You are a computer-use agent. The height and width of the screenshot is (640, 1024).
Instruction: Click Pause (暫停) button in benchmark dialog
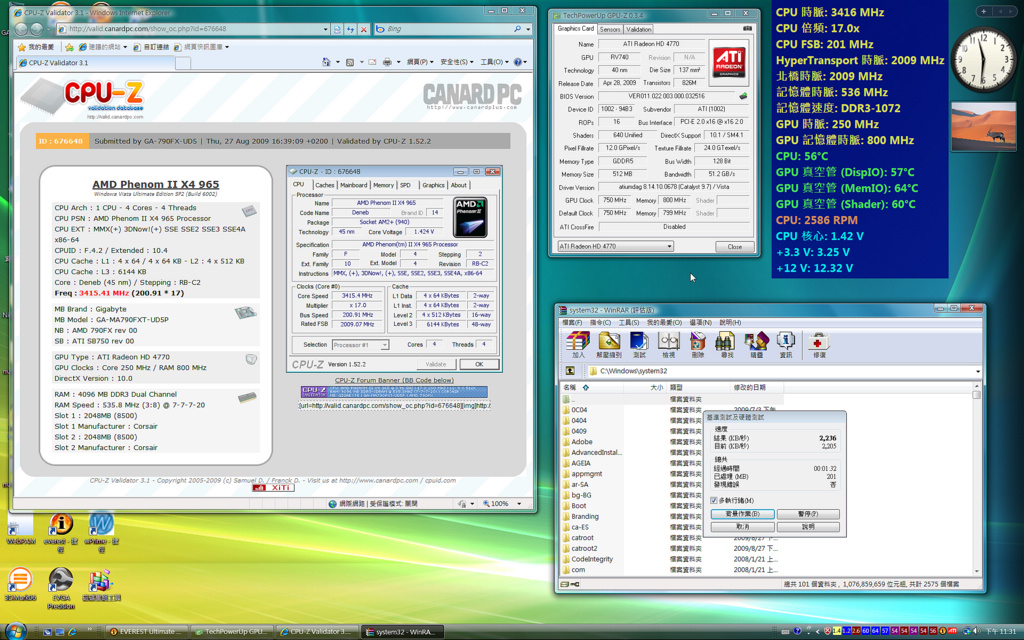(x=808, y=514)
